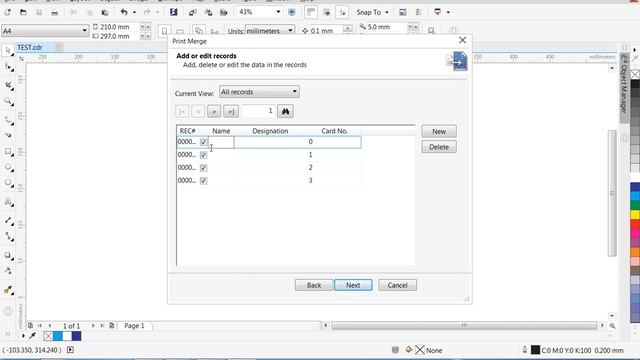Select the Ellipse tool
The width and height of the screenshot is (640, 360).
pos(8,167)
